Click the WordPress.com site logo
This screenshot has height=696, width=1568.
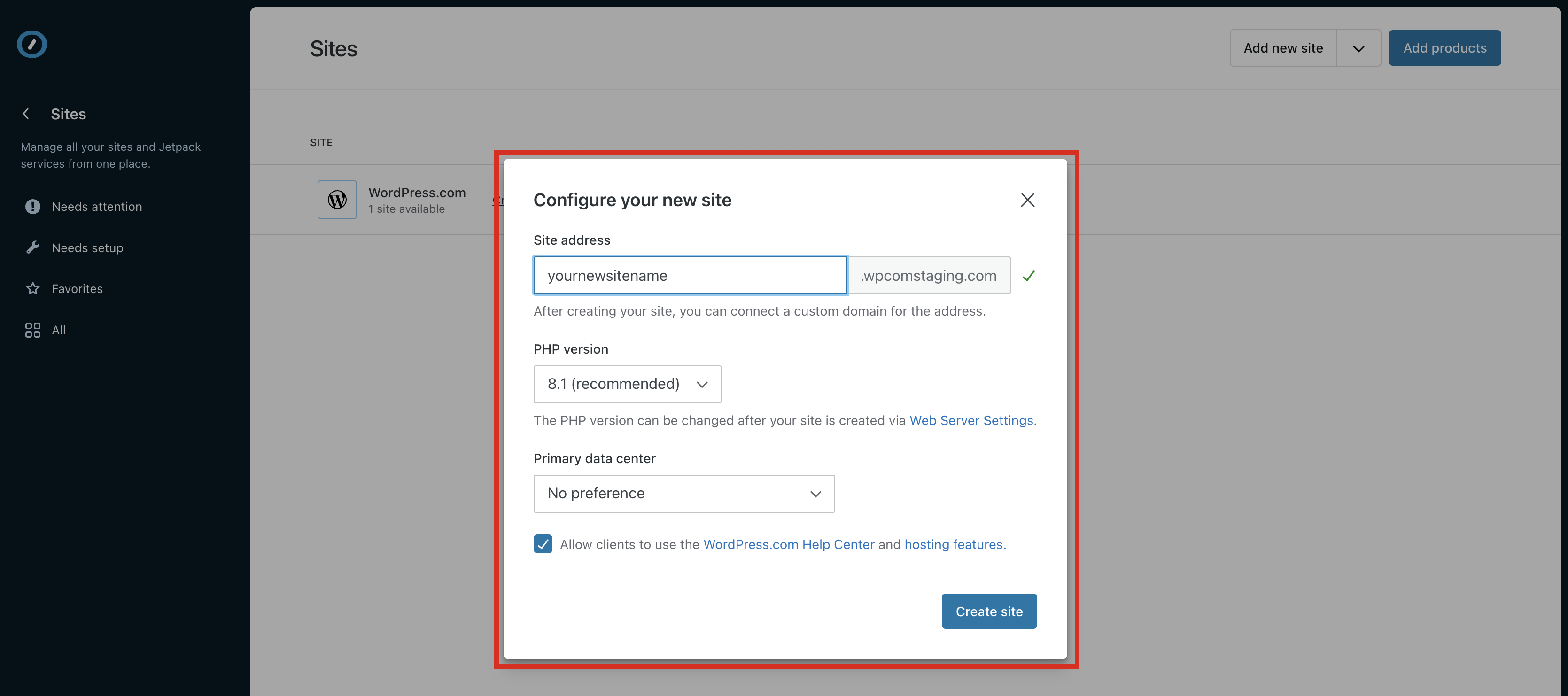pos(337,199)
